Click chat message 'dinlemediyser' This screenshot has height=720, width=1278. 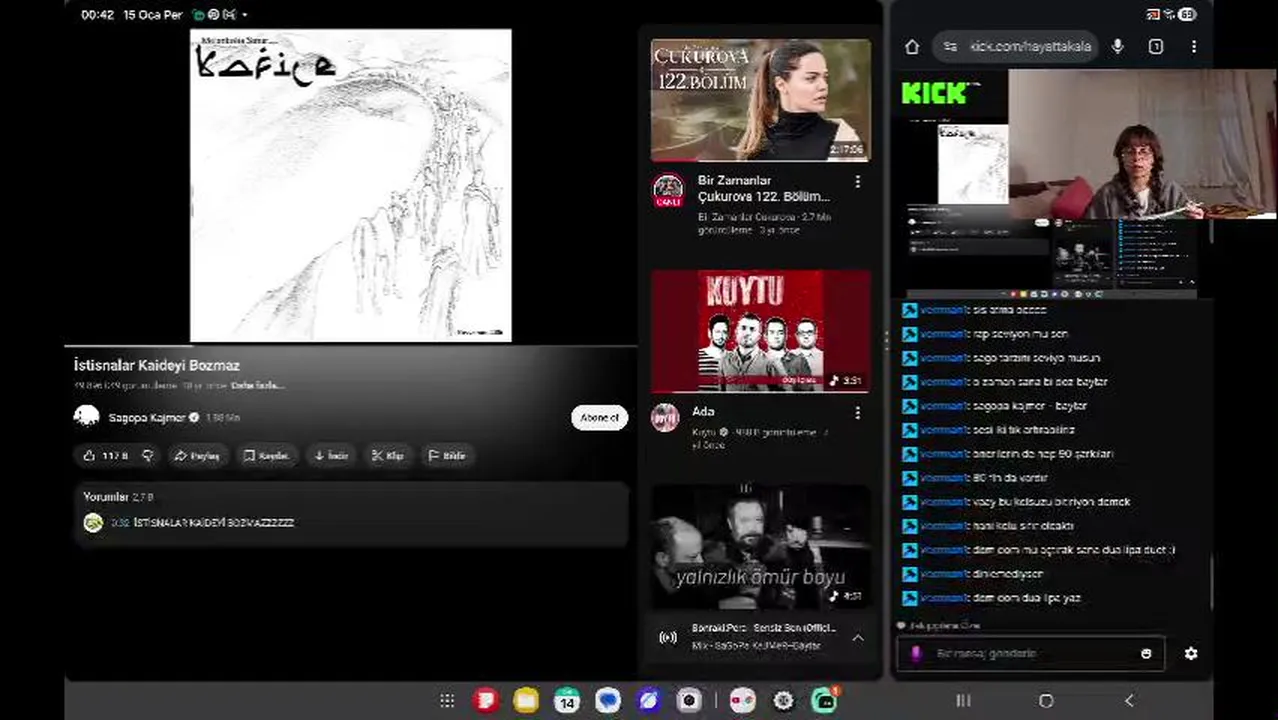(1007, 574)
